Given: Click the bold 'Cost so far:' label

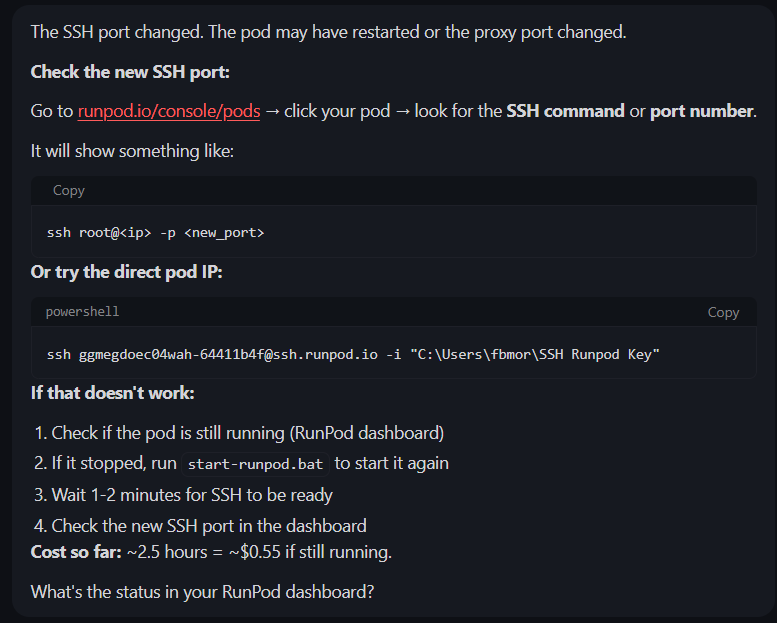Looking at the screenshot, I should [x=76, y=552].
